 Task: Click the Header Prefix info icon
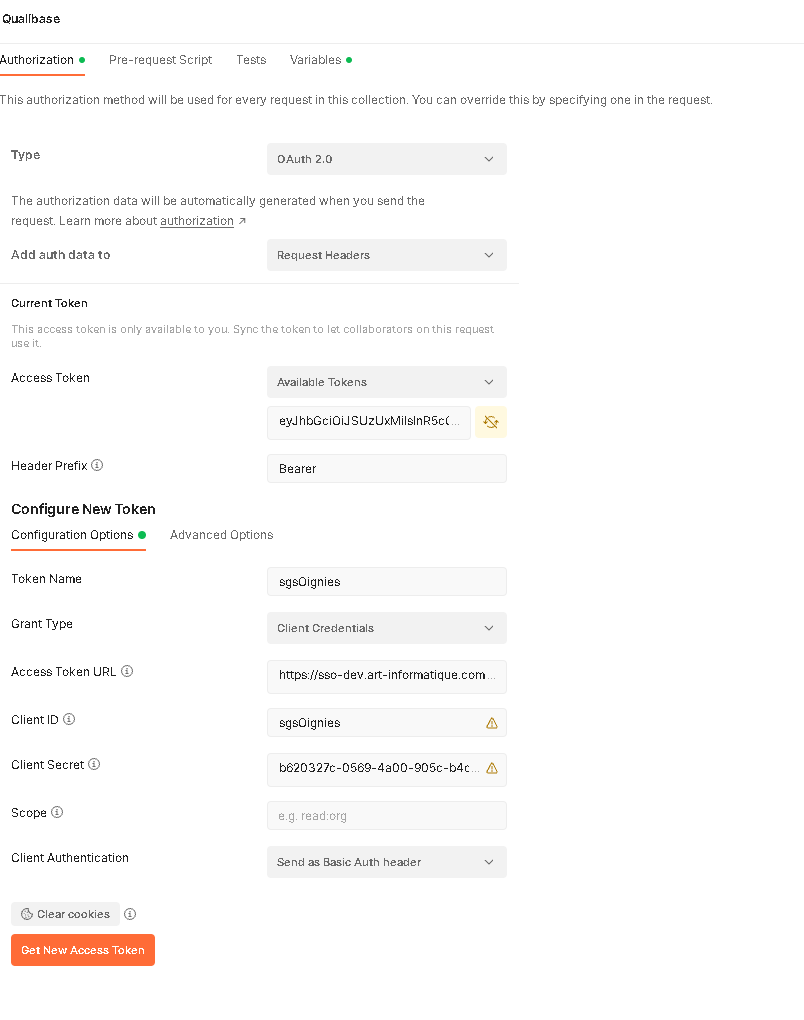tap(97, 465)
